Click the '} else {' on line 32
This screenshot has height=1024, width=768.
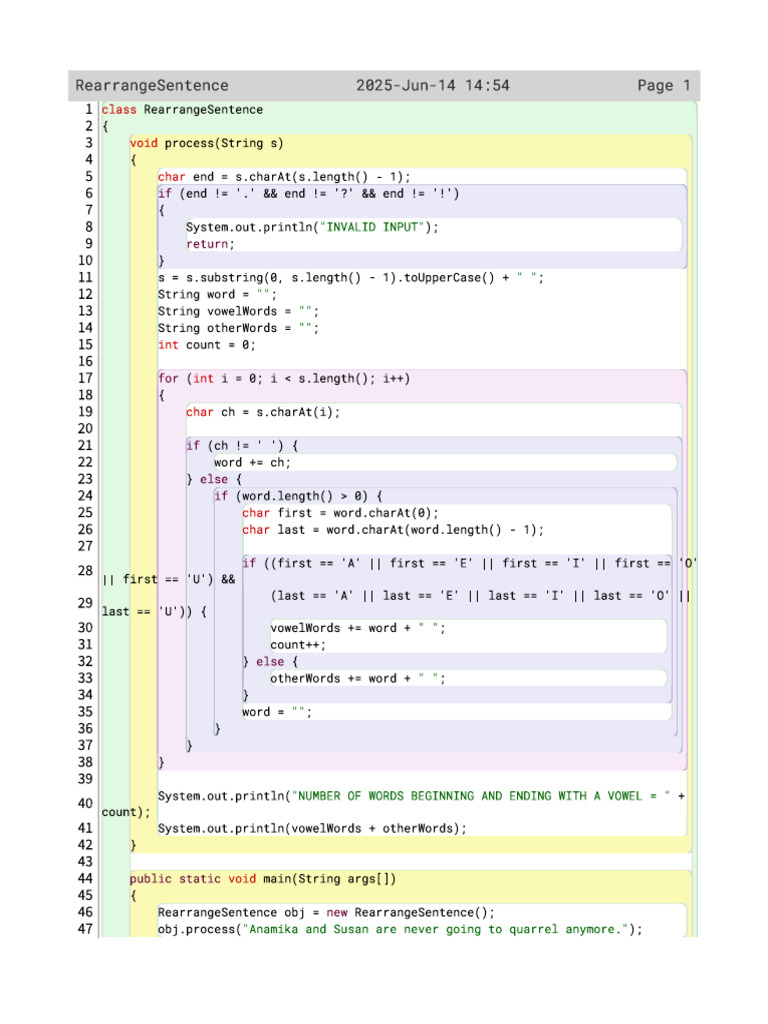270,662
